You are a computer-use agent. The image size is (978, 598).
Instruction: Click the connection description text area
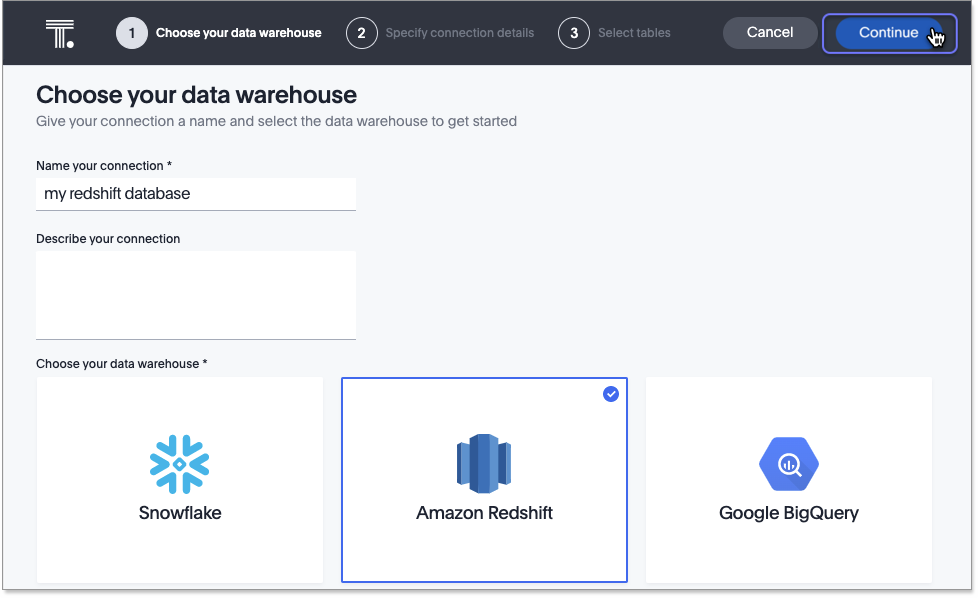pyautogui.click(x=196, y=294)
